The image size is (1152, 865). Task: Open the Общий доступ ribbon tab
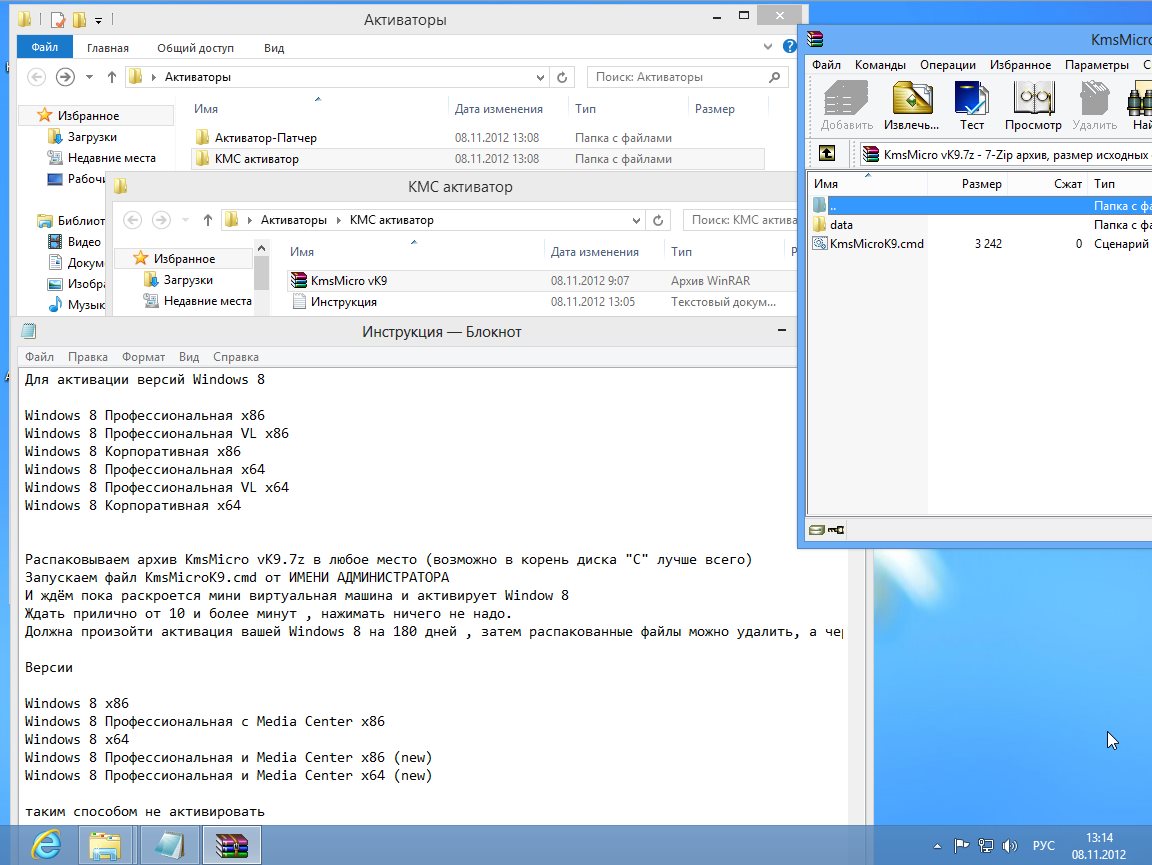point(195,48)
